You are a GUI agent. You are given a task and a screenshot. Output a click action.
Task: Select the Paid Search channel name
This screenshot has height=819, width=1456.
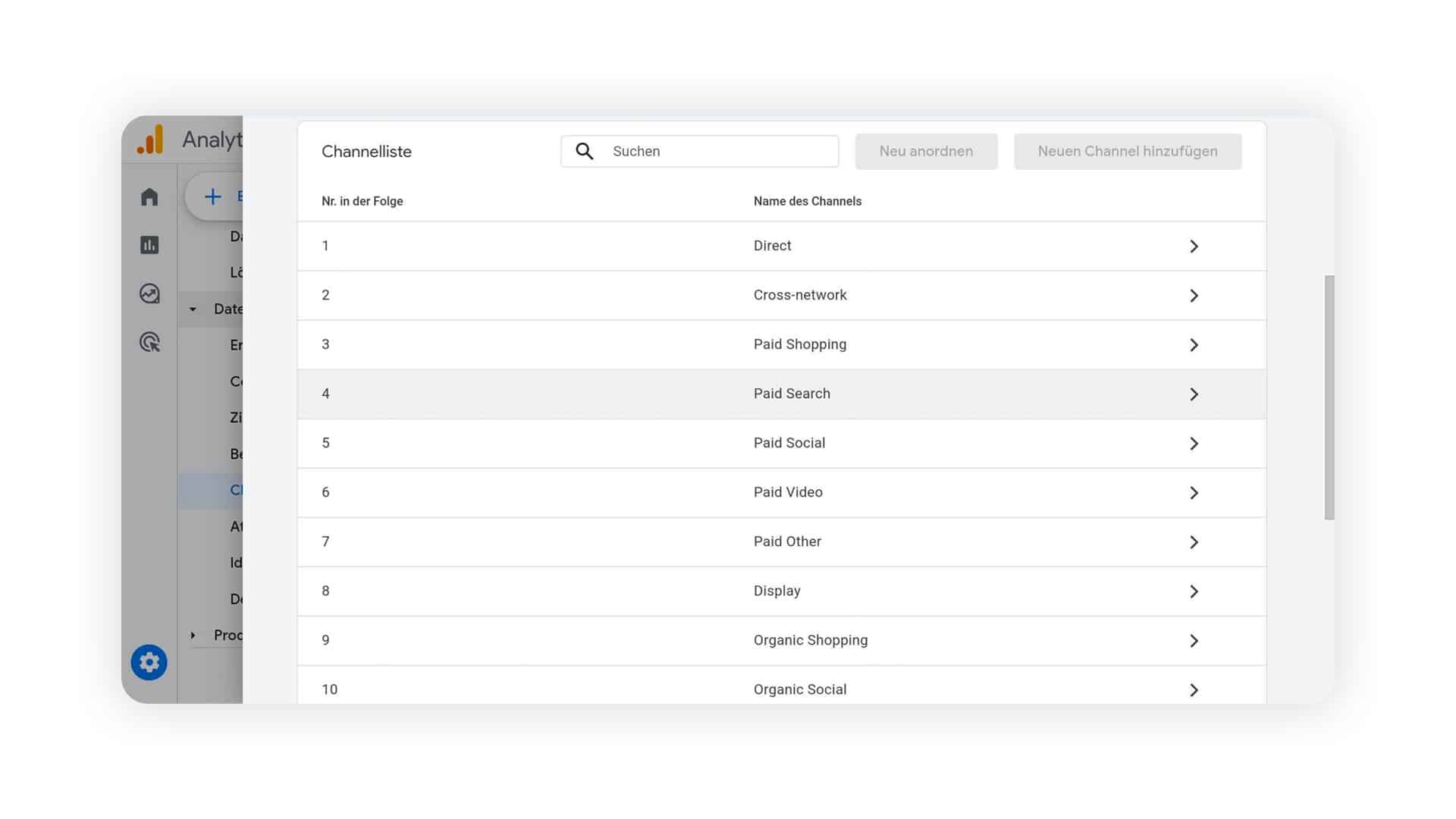pos(792,394)
